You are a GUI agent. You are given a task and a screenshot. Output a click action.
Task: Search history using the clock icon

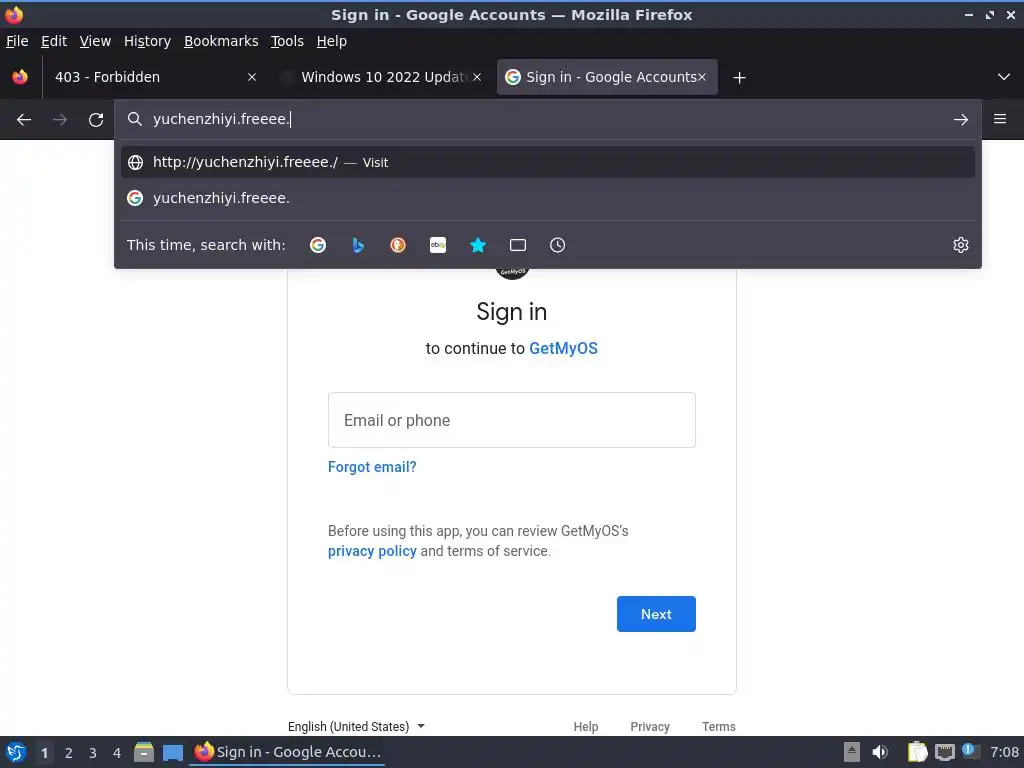click(558, 245)
